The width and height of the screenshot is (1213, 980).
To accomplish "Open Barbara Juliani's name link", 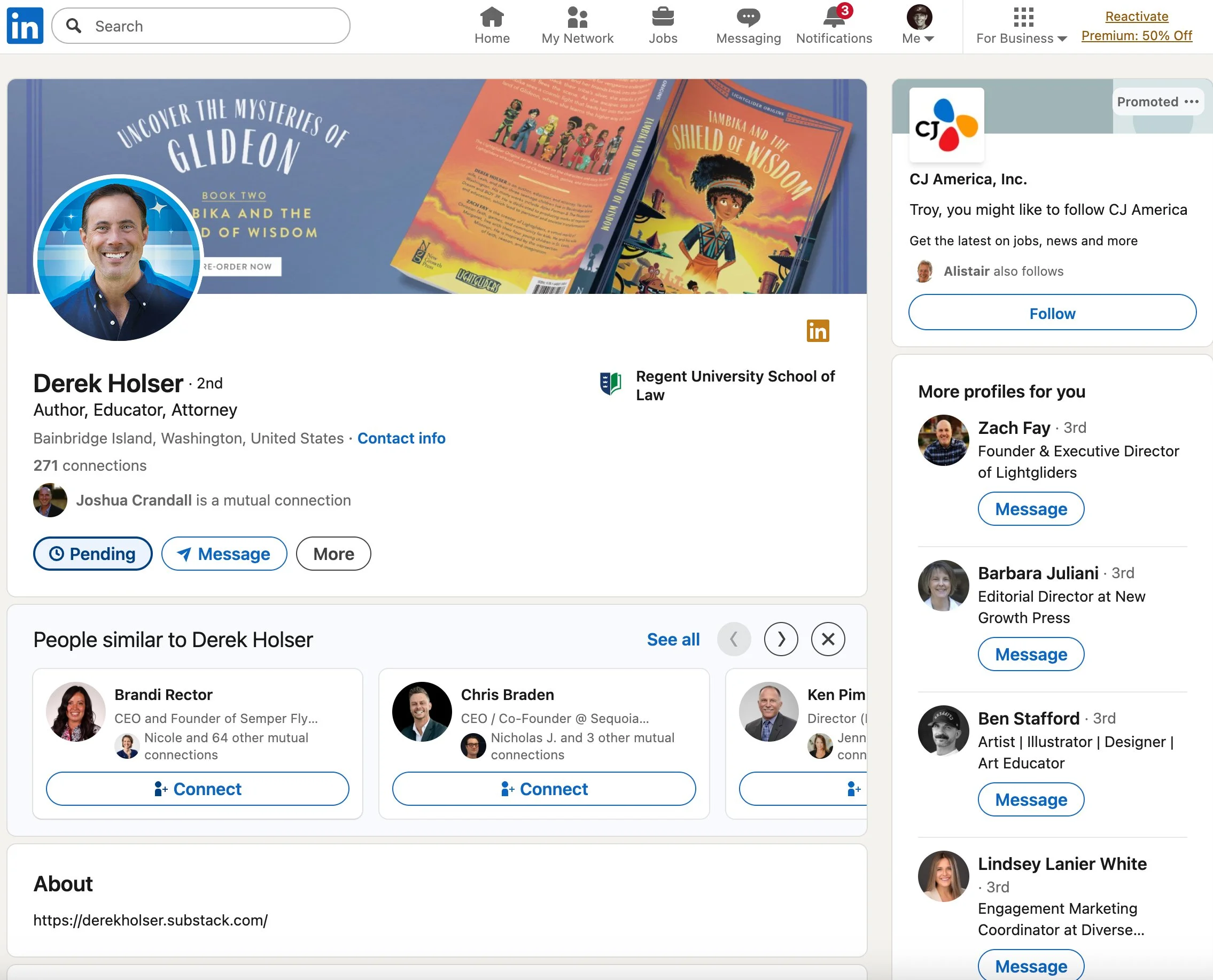I will pyautogui.click(x=1038, y=573).
